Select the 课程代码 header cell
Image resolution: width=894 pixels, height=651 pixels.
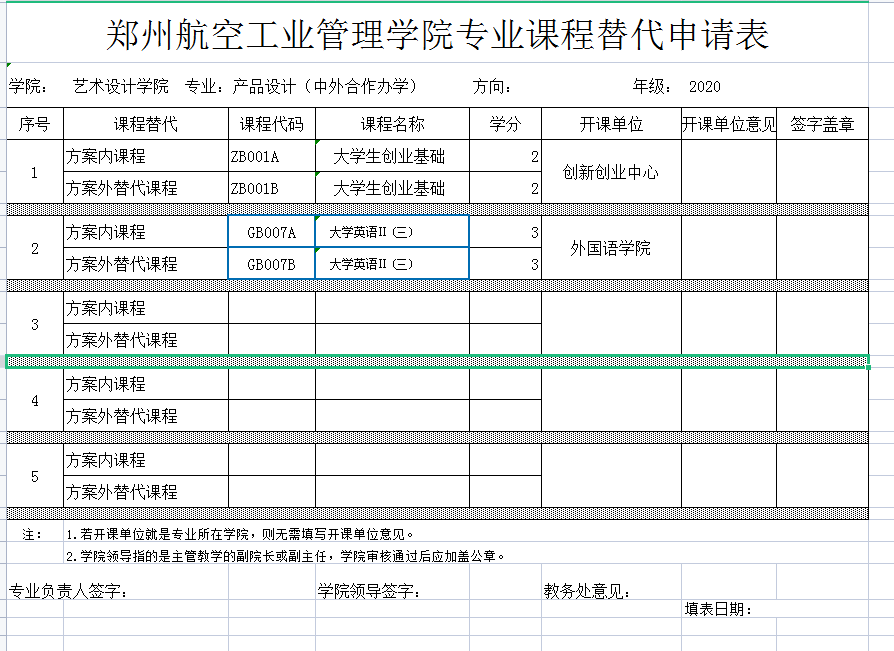click(272, 124)
